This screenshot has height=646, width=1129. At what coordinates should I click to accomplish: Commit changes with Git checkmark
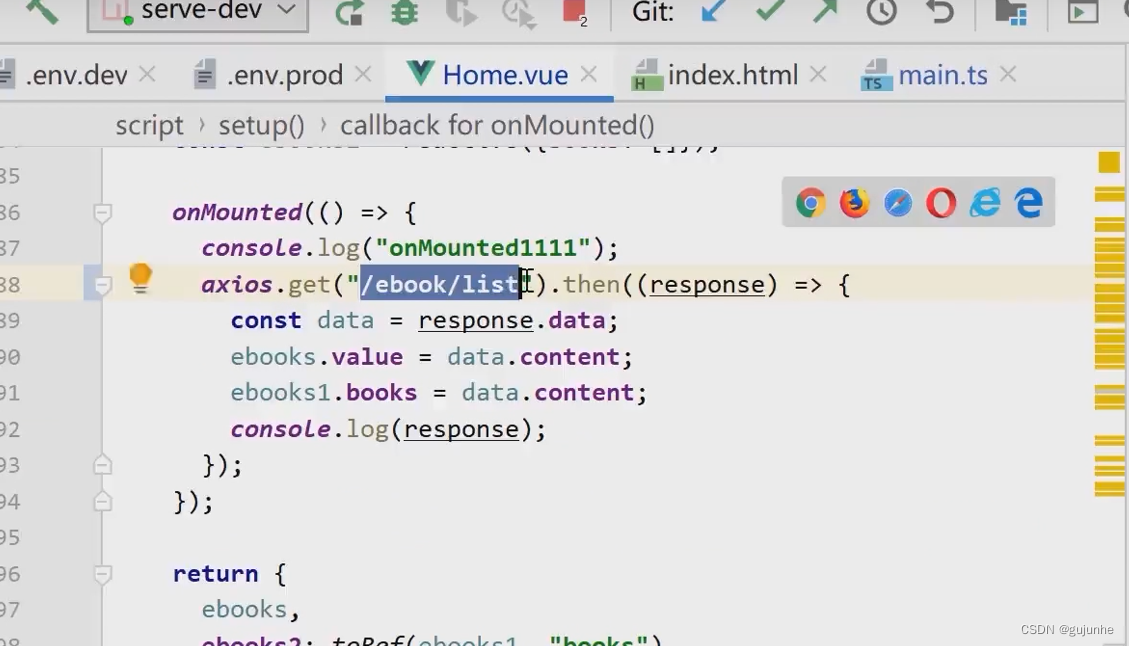point(770,12)
